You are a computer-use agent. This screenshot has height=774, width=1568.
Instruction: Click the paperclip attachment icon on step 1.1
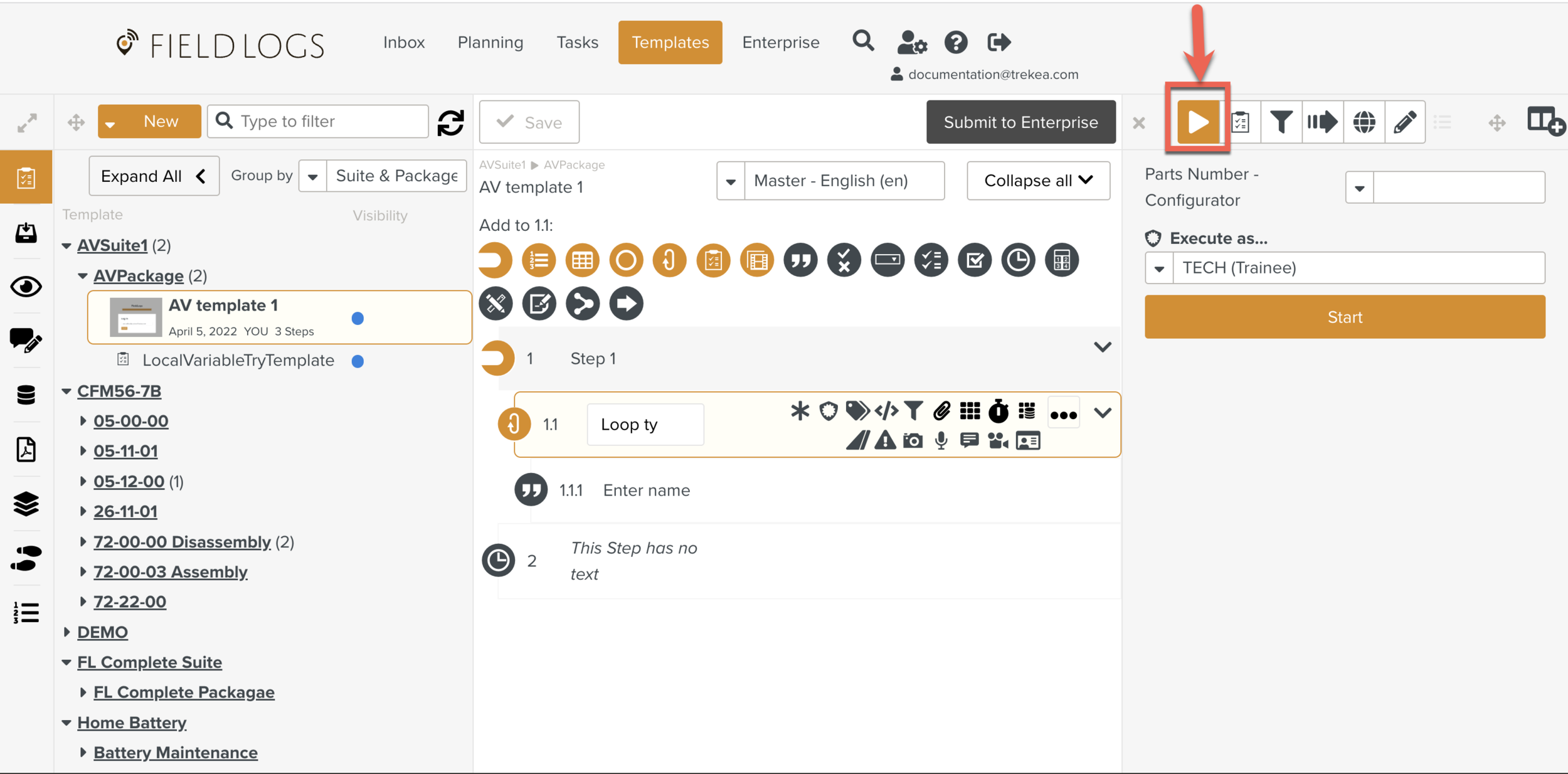[x=941, y=411]
